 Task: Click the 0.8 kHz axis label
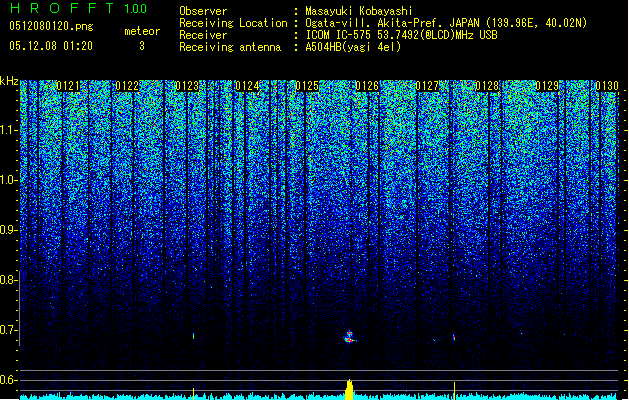tap(7, 280)
